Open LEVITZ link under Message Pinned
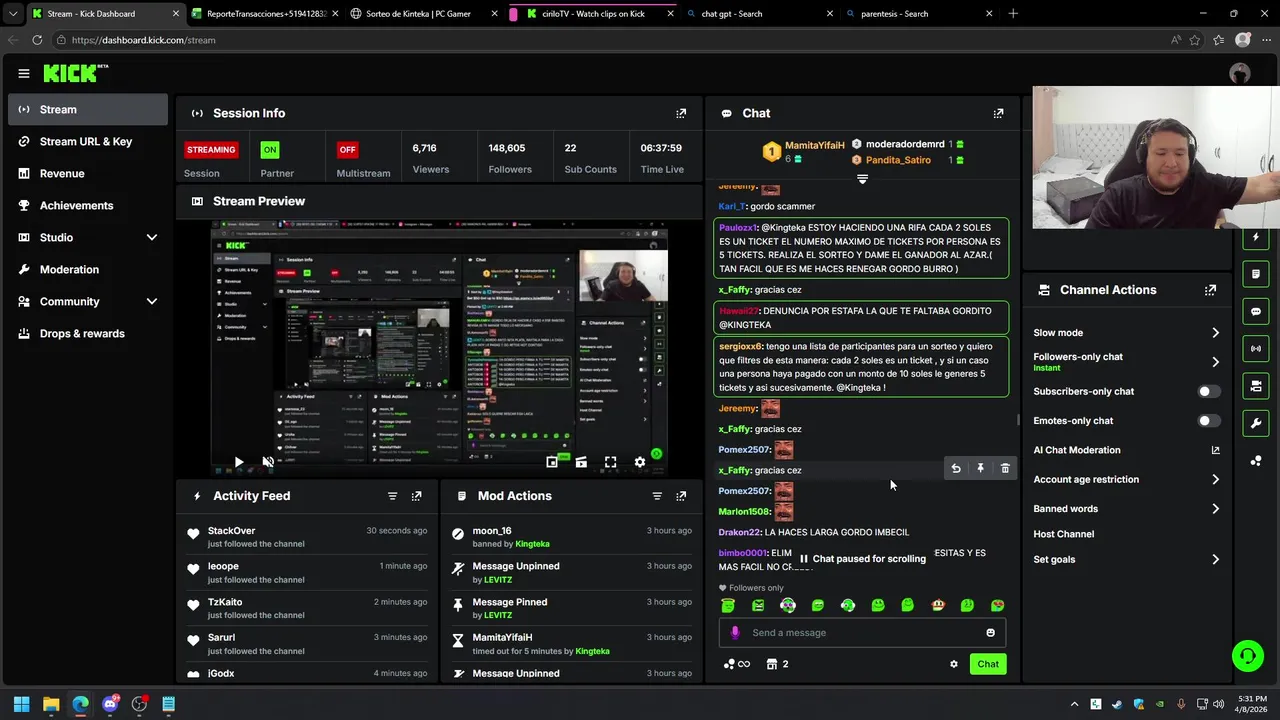Viewport: 1280px width, 720px height. [498, 615]
